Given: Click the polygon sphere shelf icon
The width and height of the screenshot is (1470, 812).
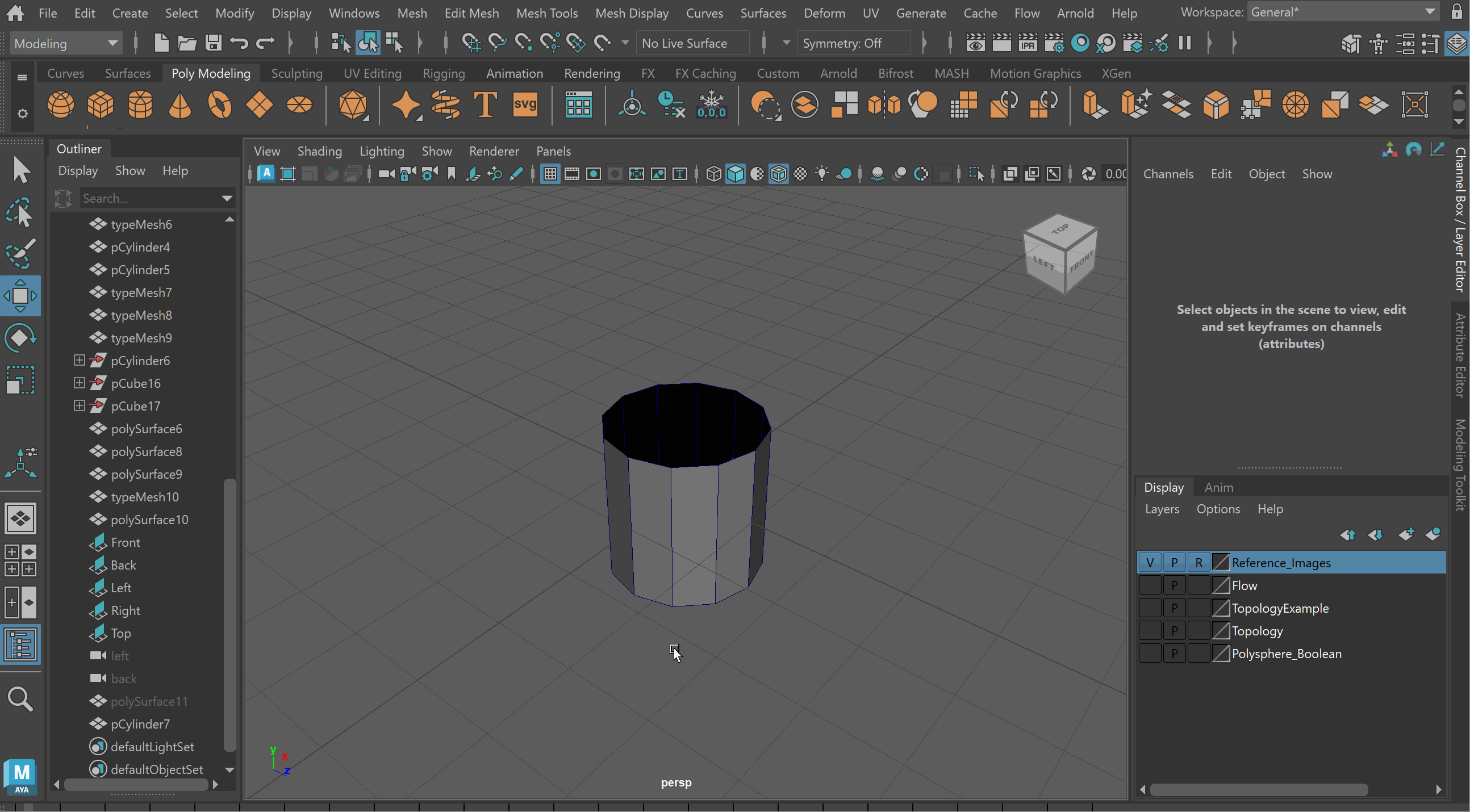Looking at the screenshot, I should pyautogui.click(x=60, y=105).
